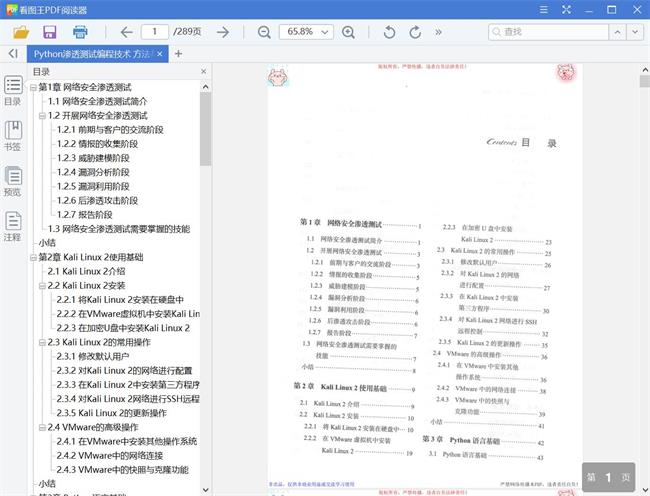This screenshot has width=650, height=496.
Task: Rotate the page clockwise
Action: tap(415, 32)
